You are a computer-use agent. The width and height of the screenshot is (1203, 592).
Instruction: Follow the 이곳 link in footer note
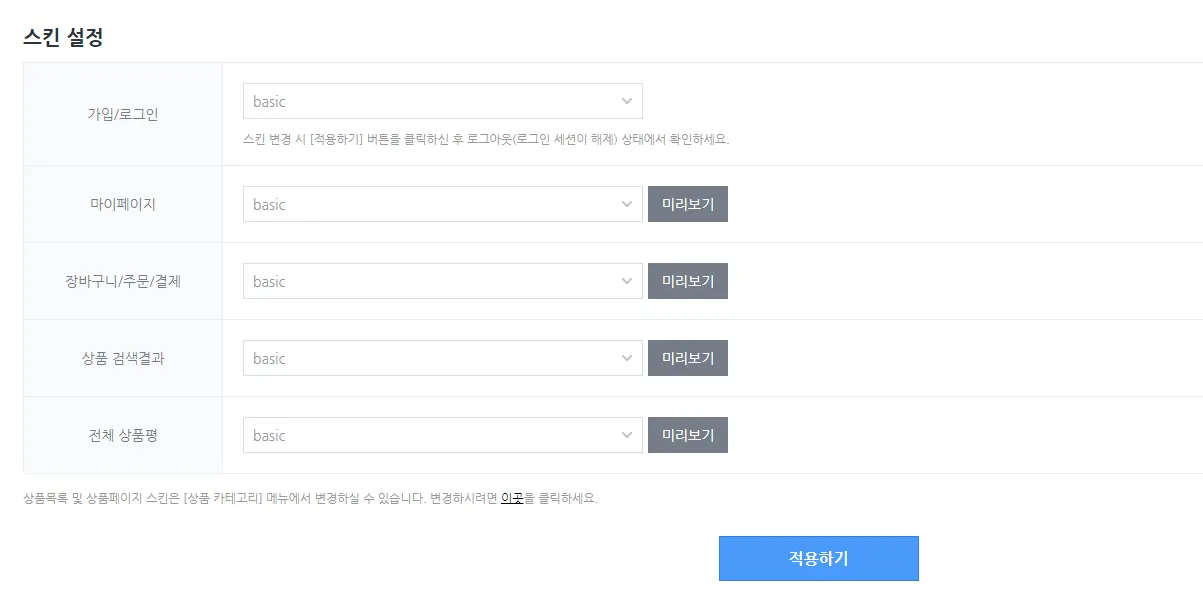coord(512,498)
